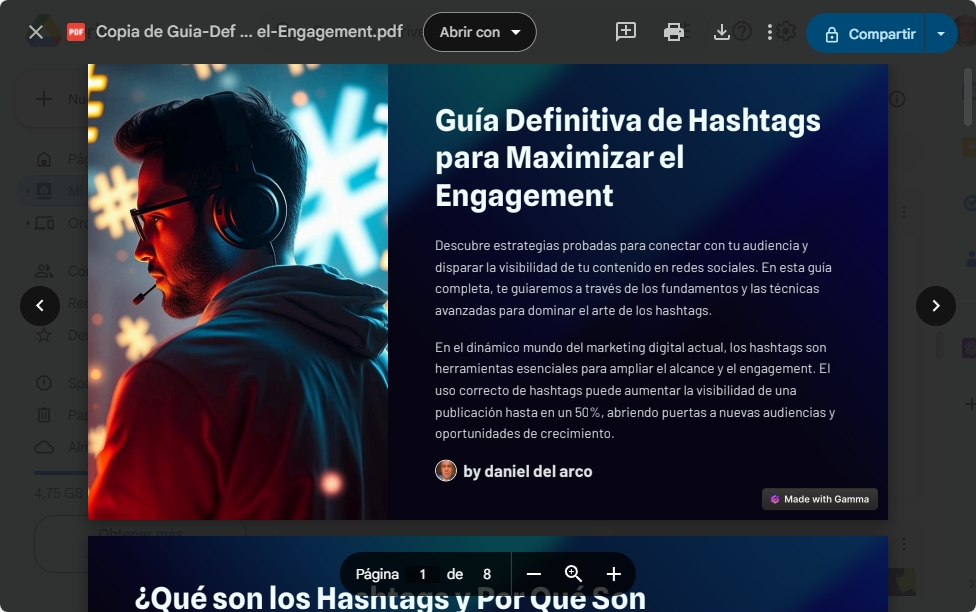Download the PDF file

[x=722, y=32]
